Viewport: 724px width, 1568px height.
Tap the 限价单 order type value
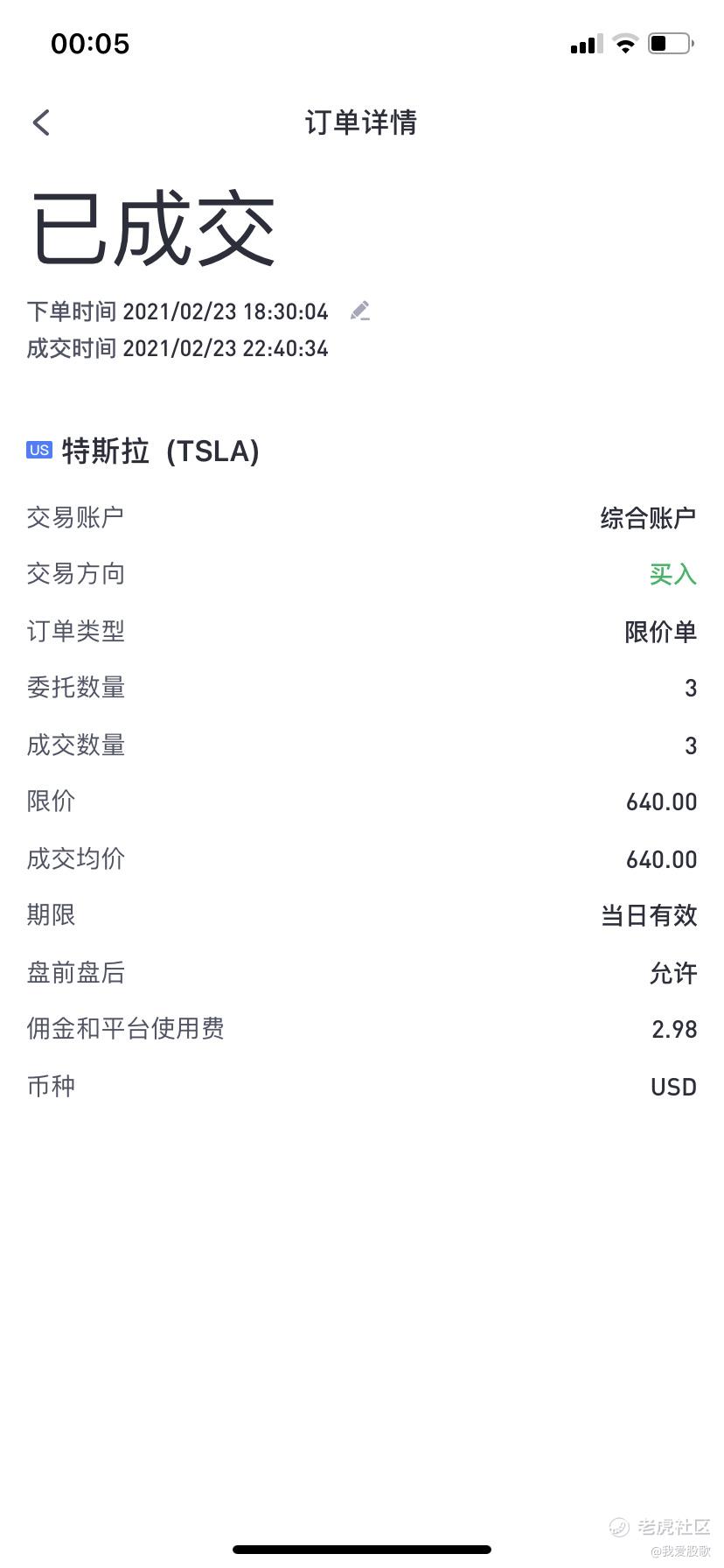[660, 632]
